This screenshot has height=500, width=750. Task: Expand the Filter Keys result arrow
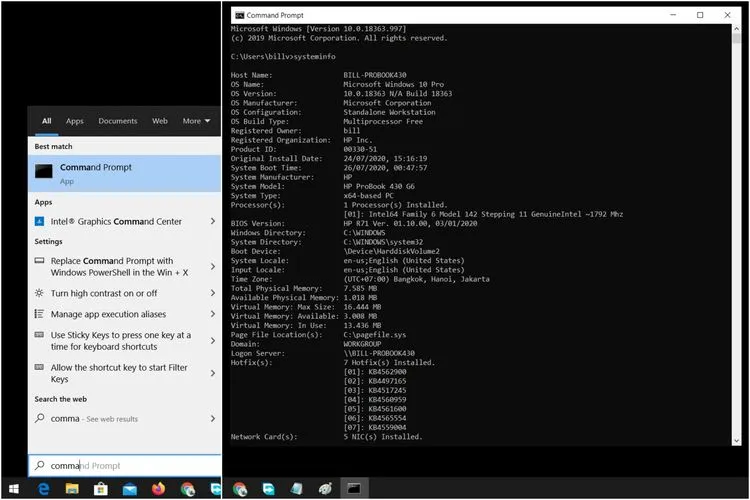click(x=213, y=373)
